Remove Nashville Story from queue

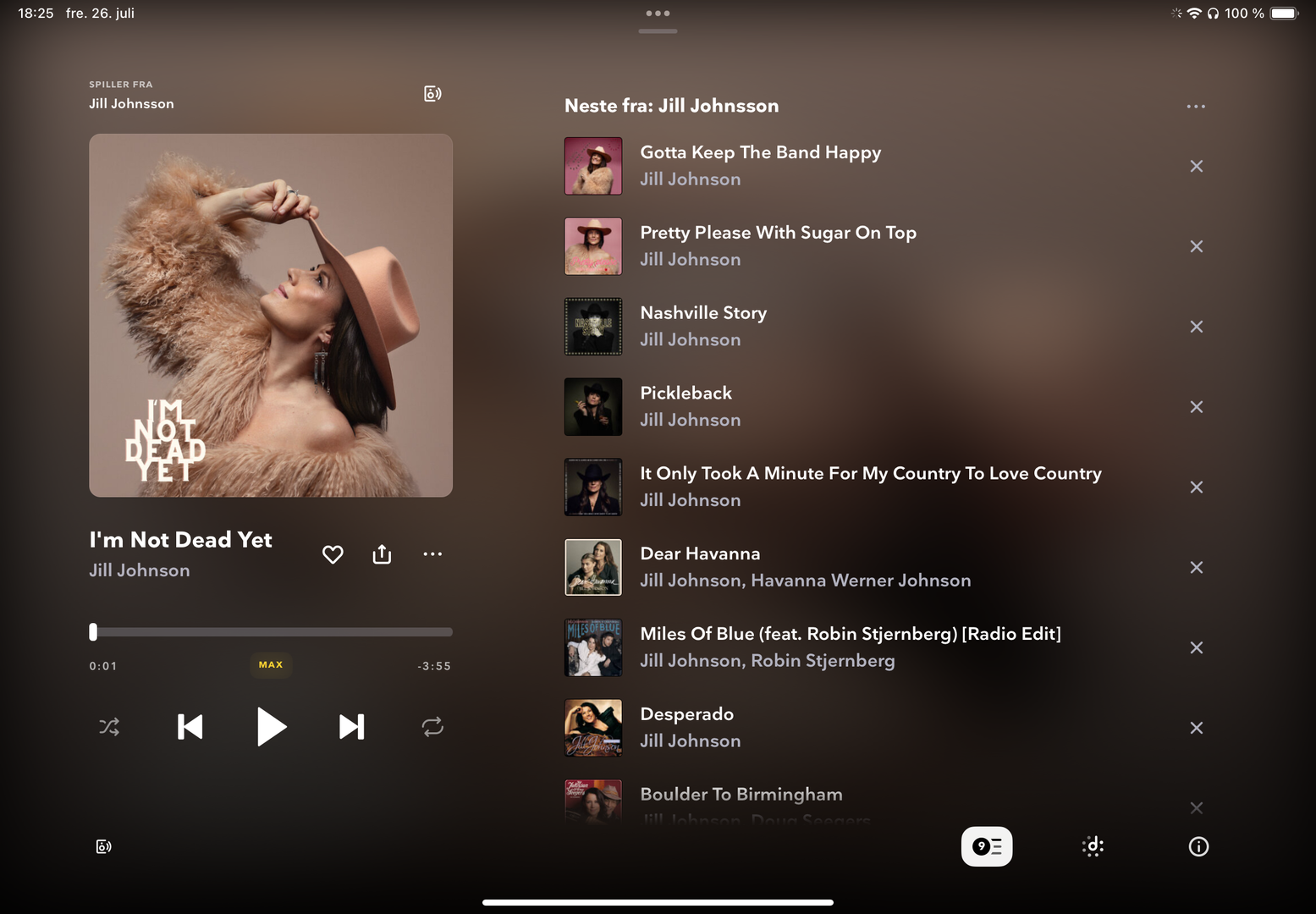tap(1197, 327)
